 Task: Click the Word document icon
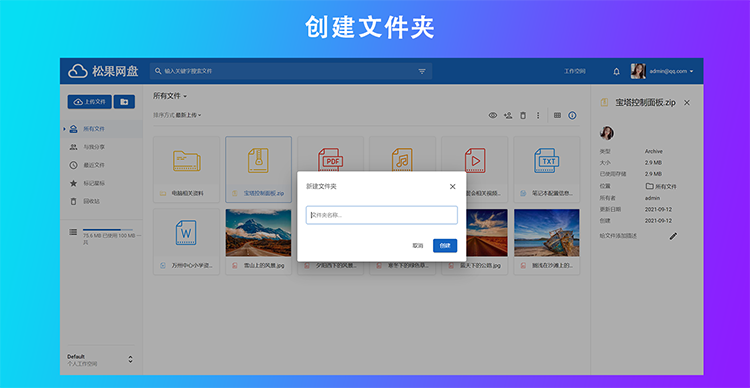click(x=186, y=233)
